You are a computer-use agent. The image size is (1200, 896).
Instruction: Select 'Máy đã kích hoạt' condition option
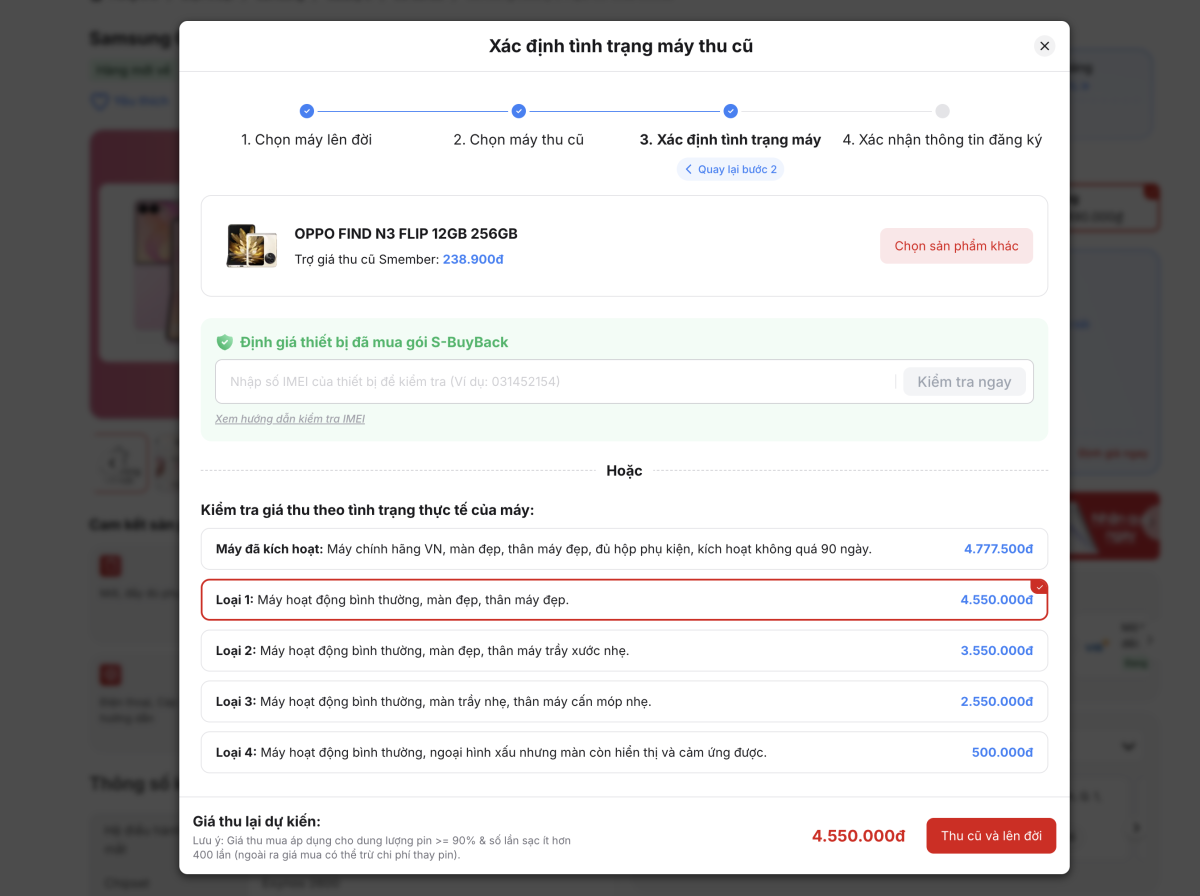[x=625, y=549]
